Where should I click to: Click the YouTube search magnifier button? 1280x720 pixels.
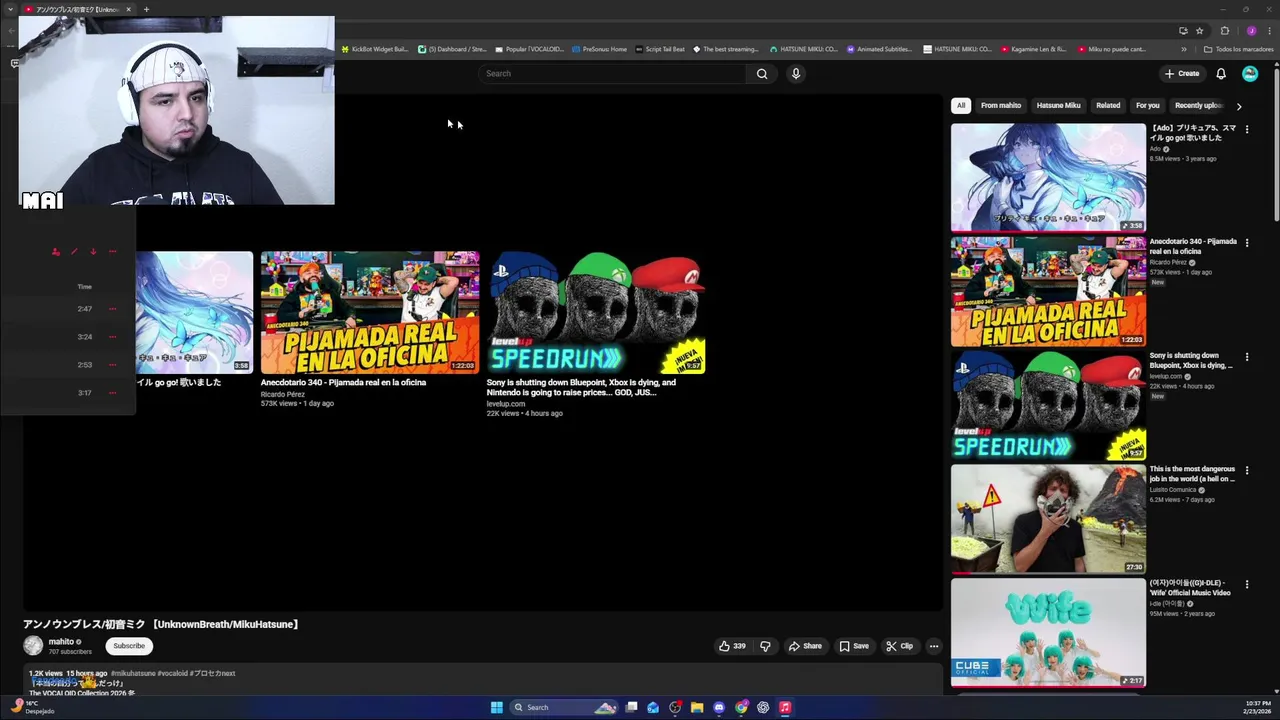tap(762, 73)
